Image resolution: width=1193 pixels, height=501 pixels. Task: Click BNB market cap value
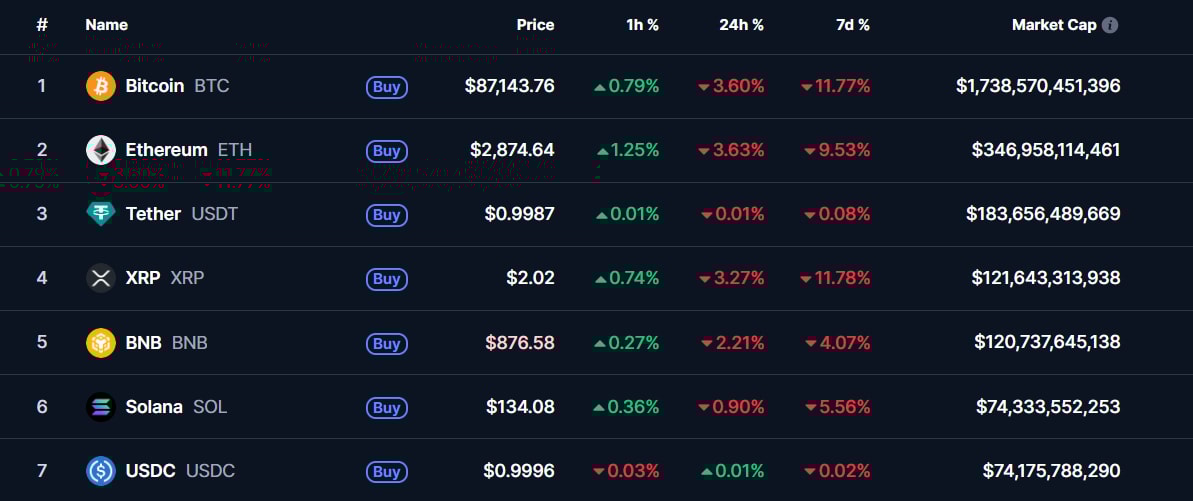click(x=1047, y=342)
